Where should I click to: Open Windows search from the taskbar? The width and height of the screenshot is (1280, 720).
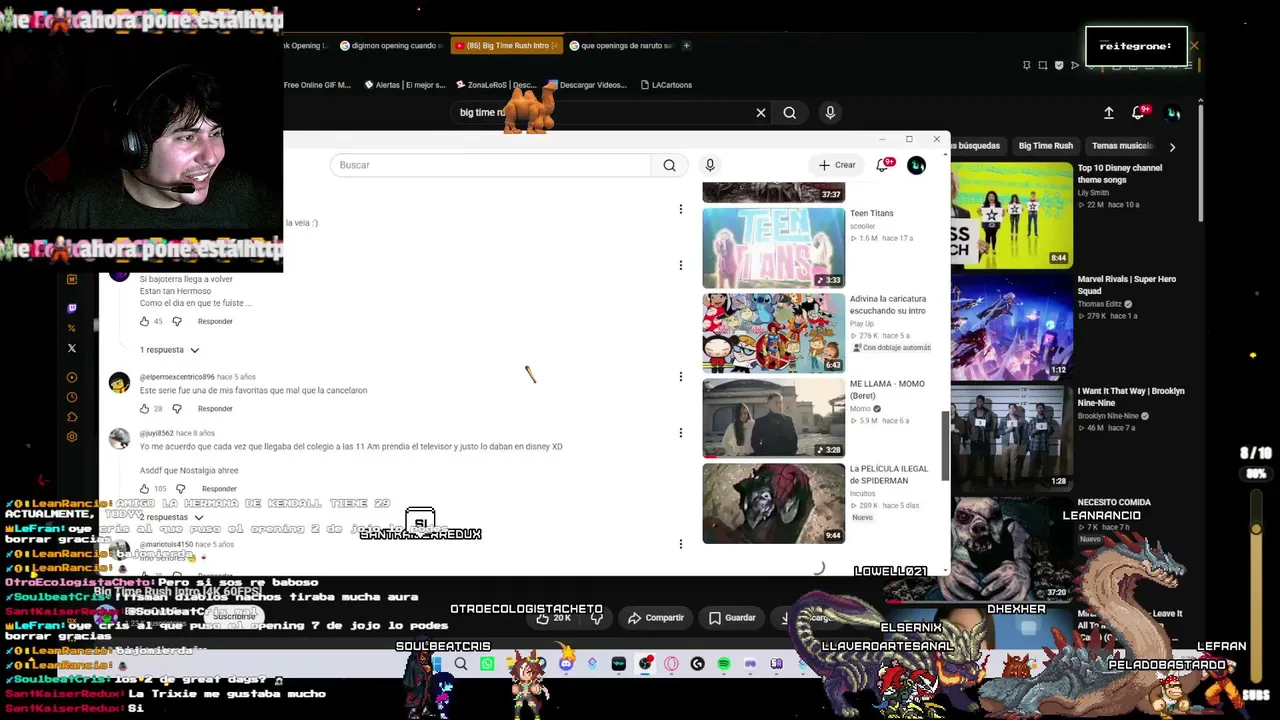pos(461,664)
